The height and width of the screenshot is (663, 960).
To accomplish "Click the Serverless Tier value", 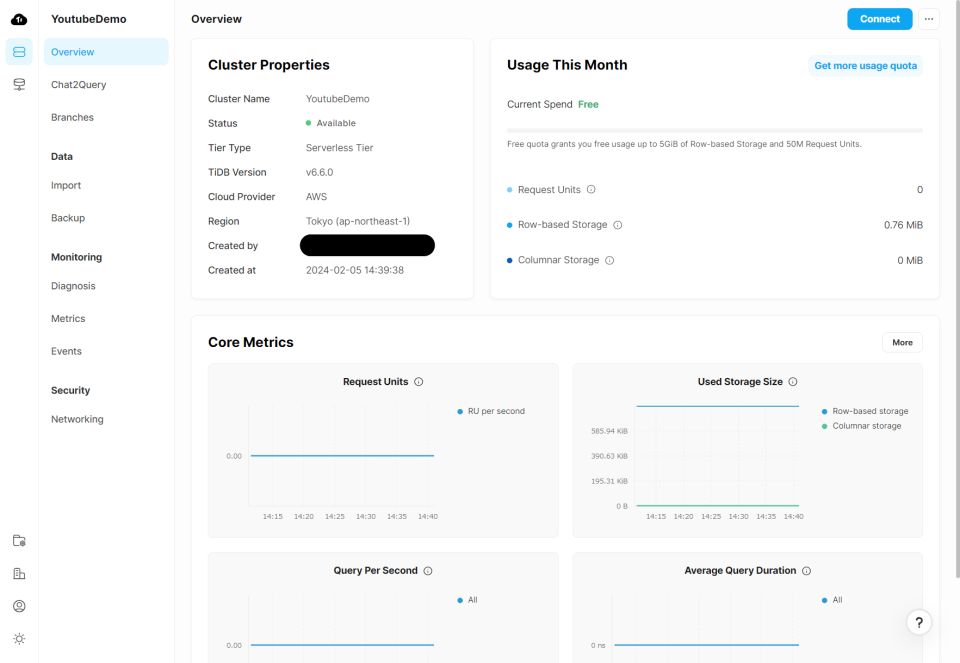I will click(x=339, y=148).
